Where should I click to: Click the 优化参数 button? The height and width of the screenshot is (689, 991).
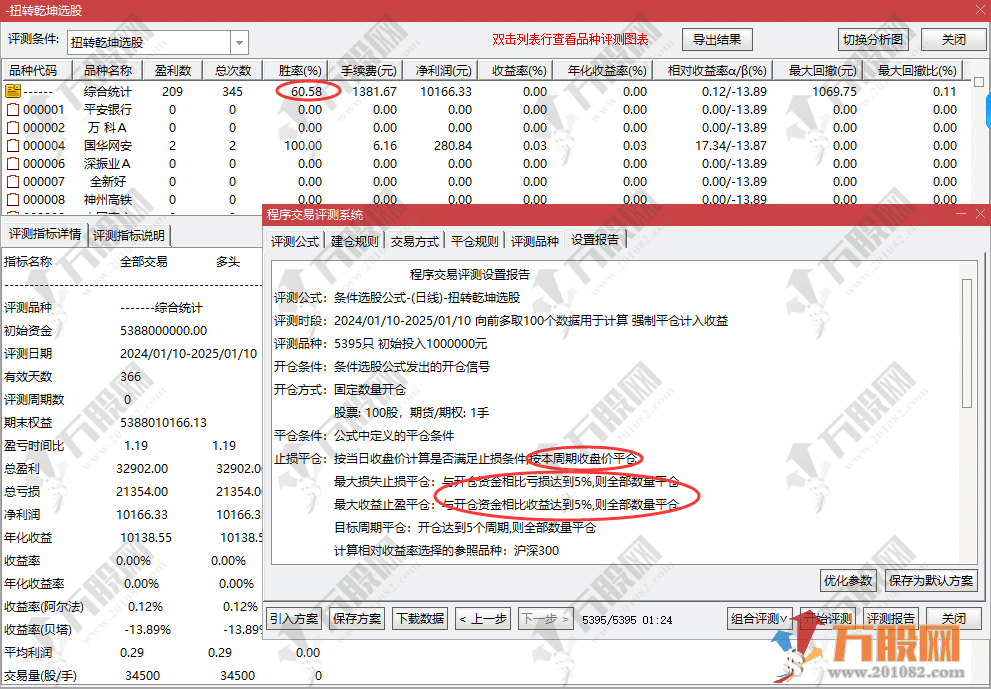click(x=848, y=580)
